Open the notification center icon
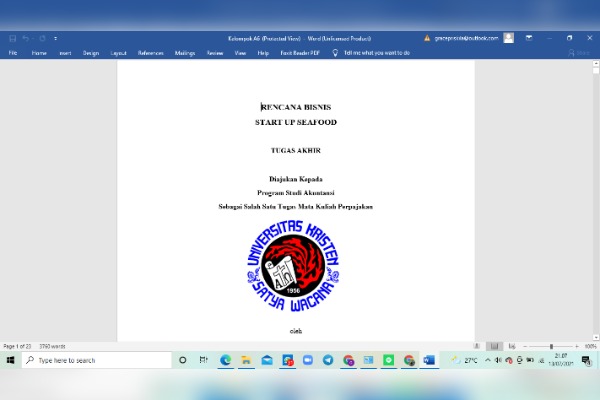Image resolution: width=600 pixels, height=400 pixels. [586, 360]
